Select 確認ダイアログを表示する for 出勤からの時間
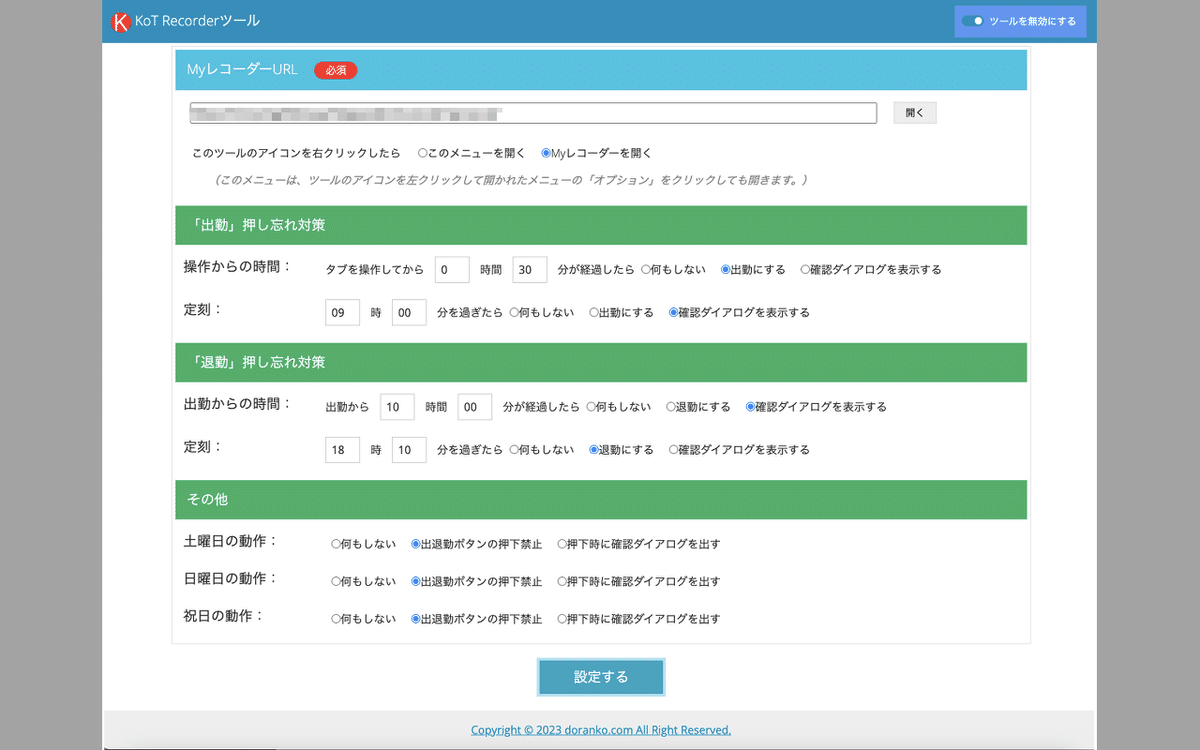Image resolution: width=1200 pixels, height=750 pixels. [751, 407]
